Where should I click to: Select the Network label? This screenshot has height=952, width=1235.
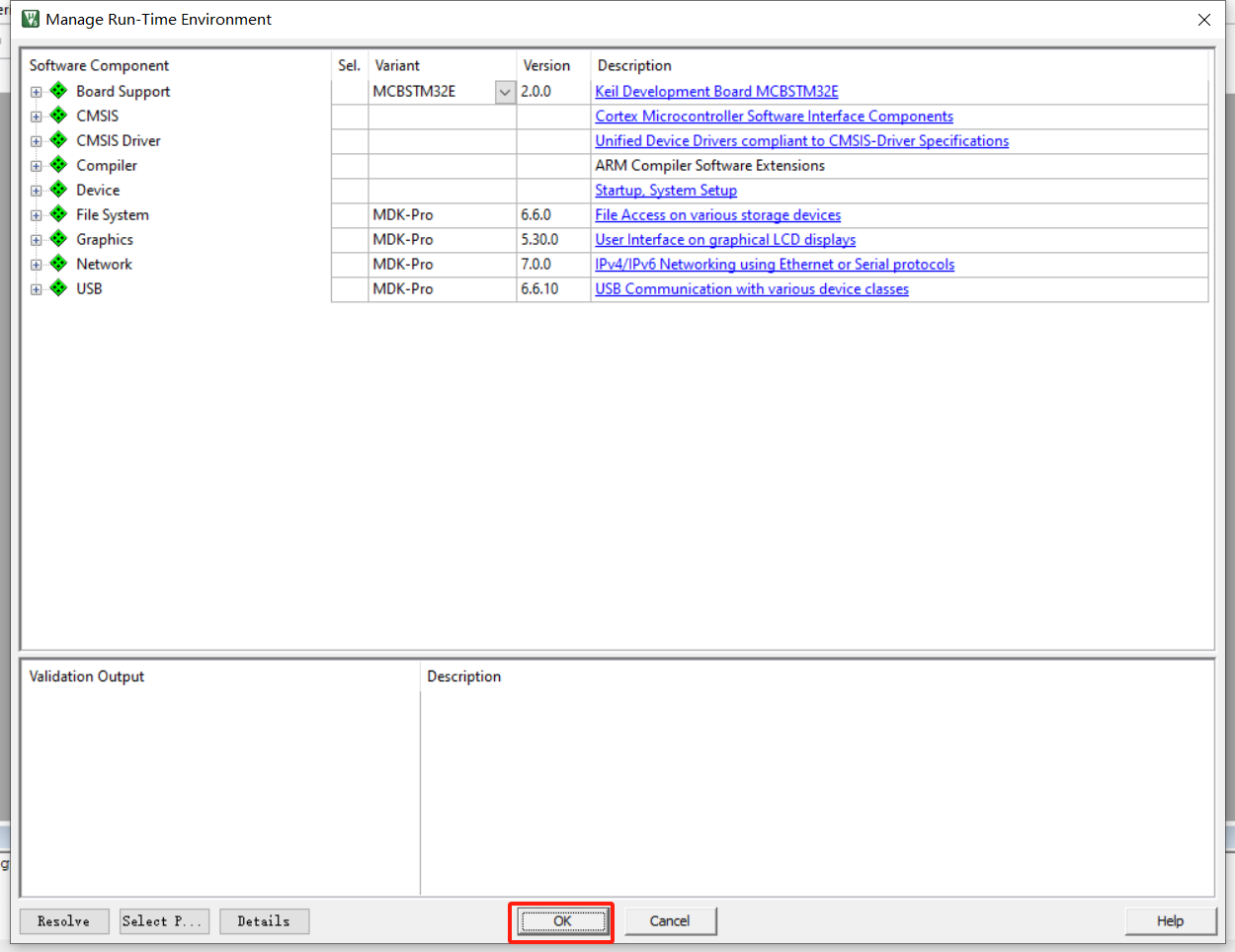point(104,264)
